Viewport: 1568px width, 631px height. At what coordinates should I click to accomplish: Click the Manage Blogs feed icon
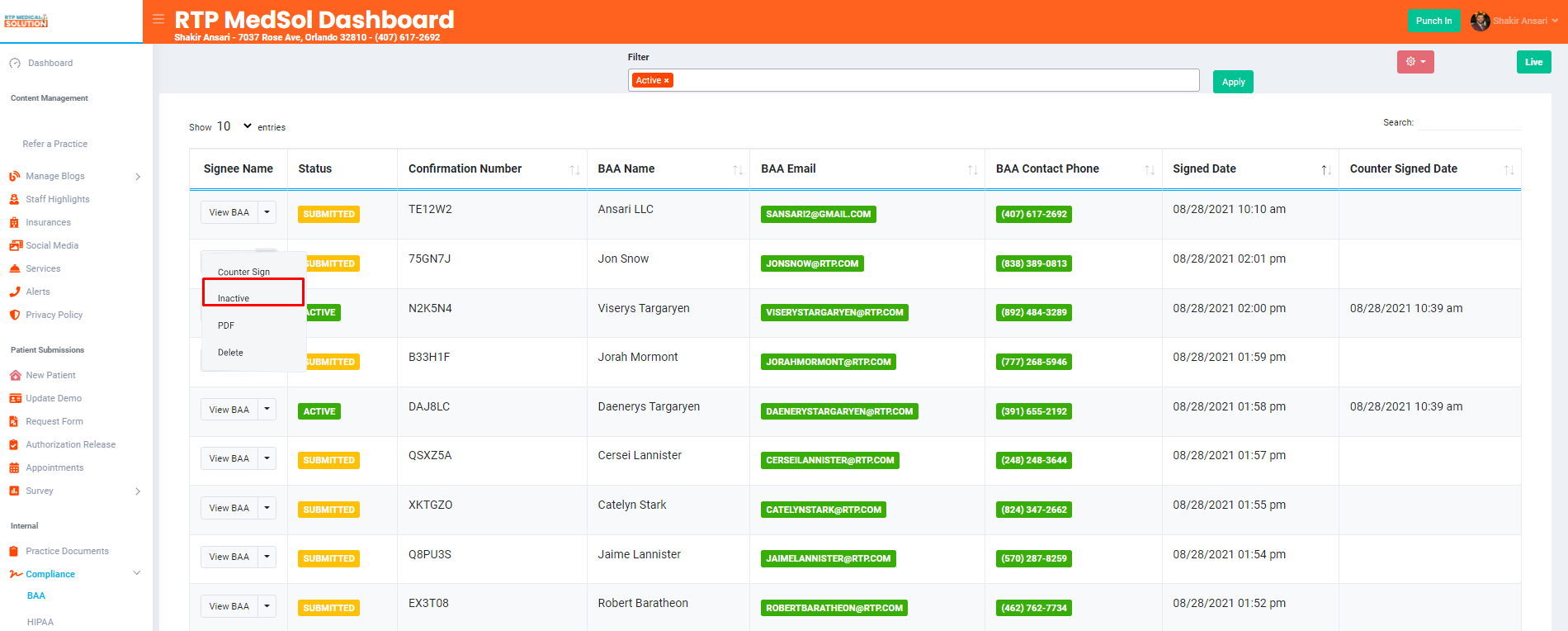15,176
